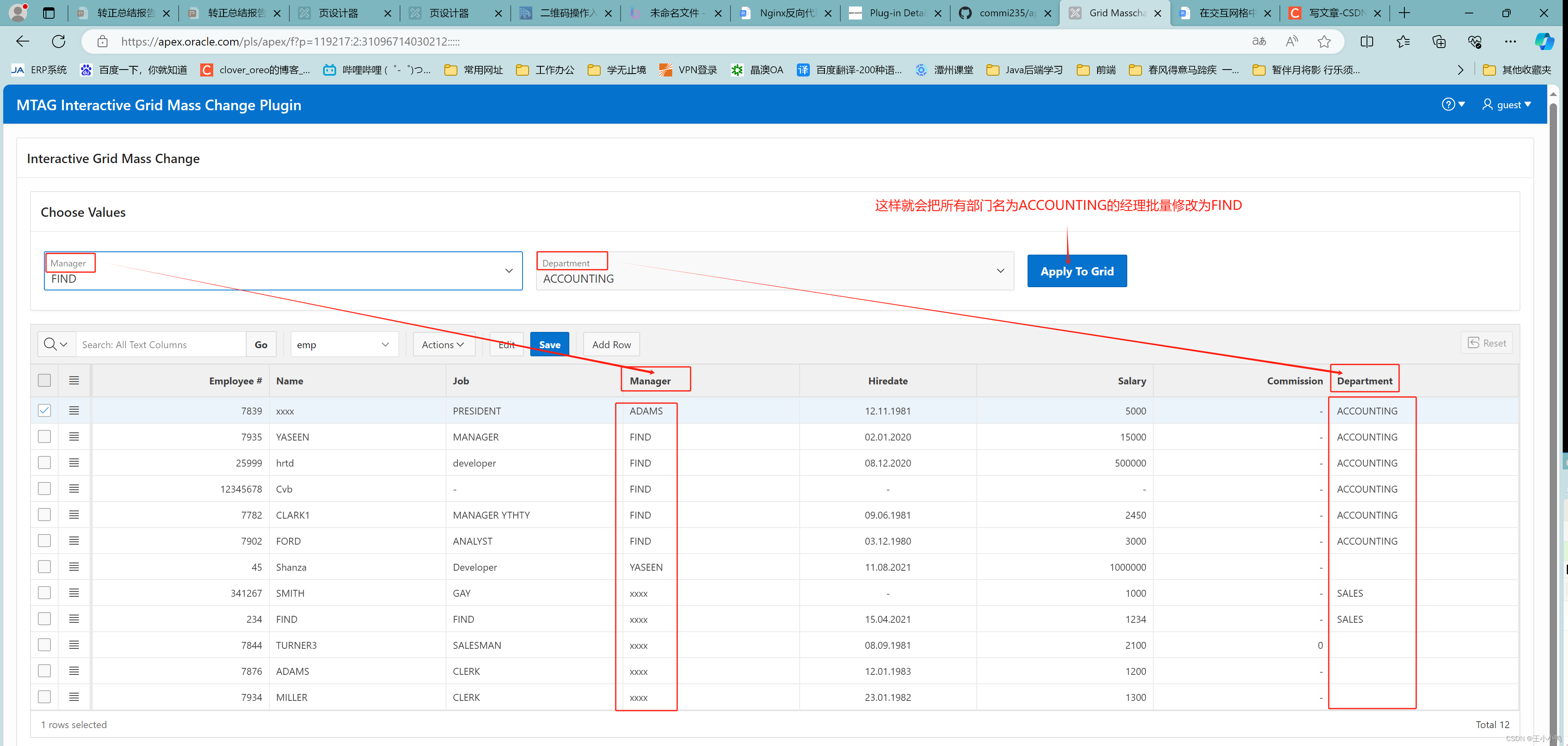Click the Search All Text Columns field

[161, 345]
